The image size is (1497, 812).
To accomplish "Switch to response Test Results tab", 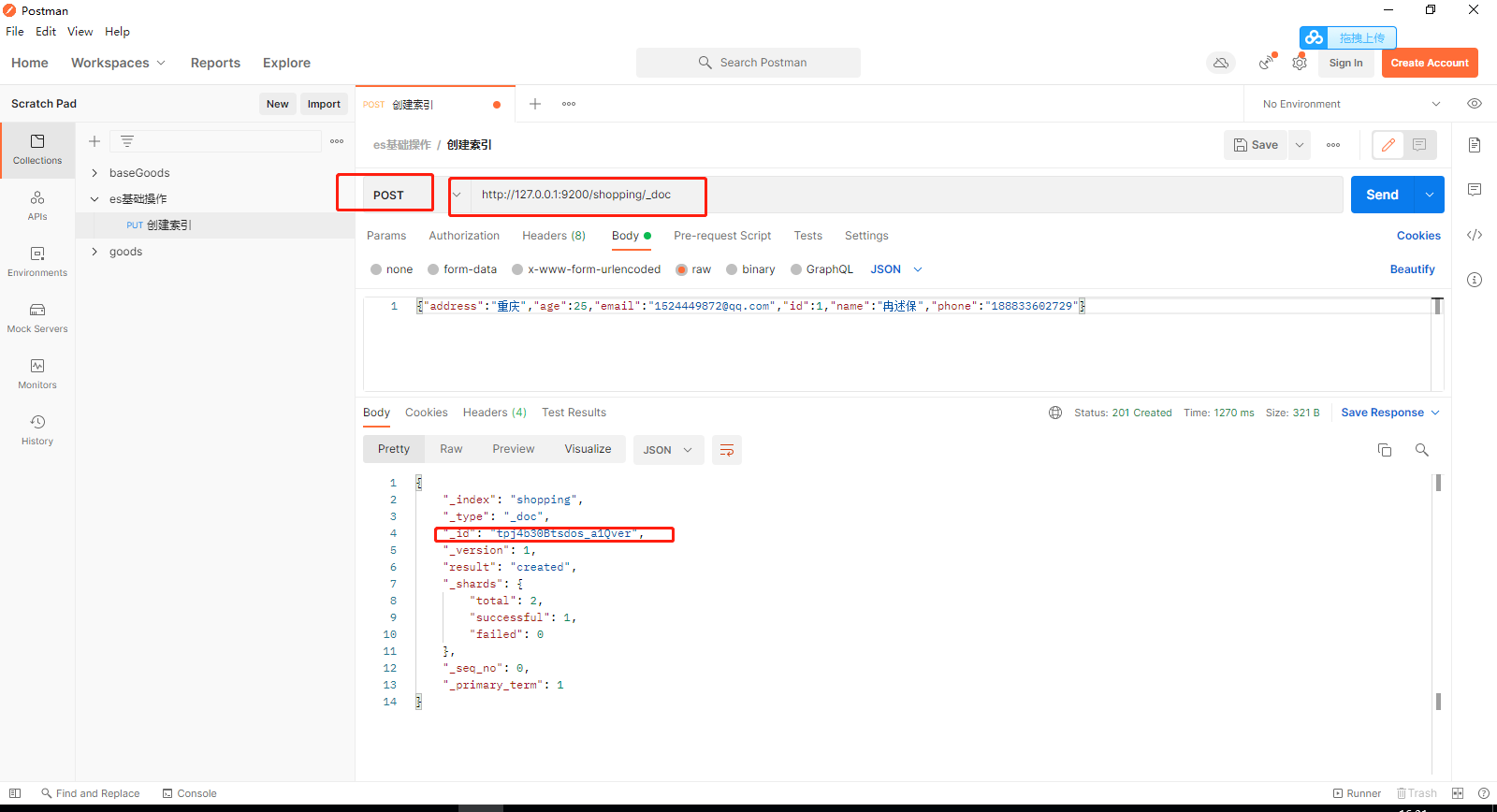I will (574, 413).
